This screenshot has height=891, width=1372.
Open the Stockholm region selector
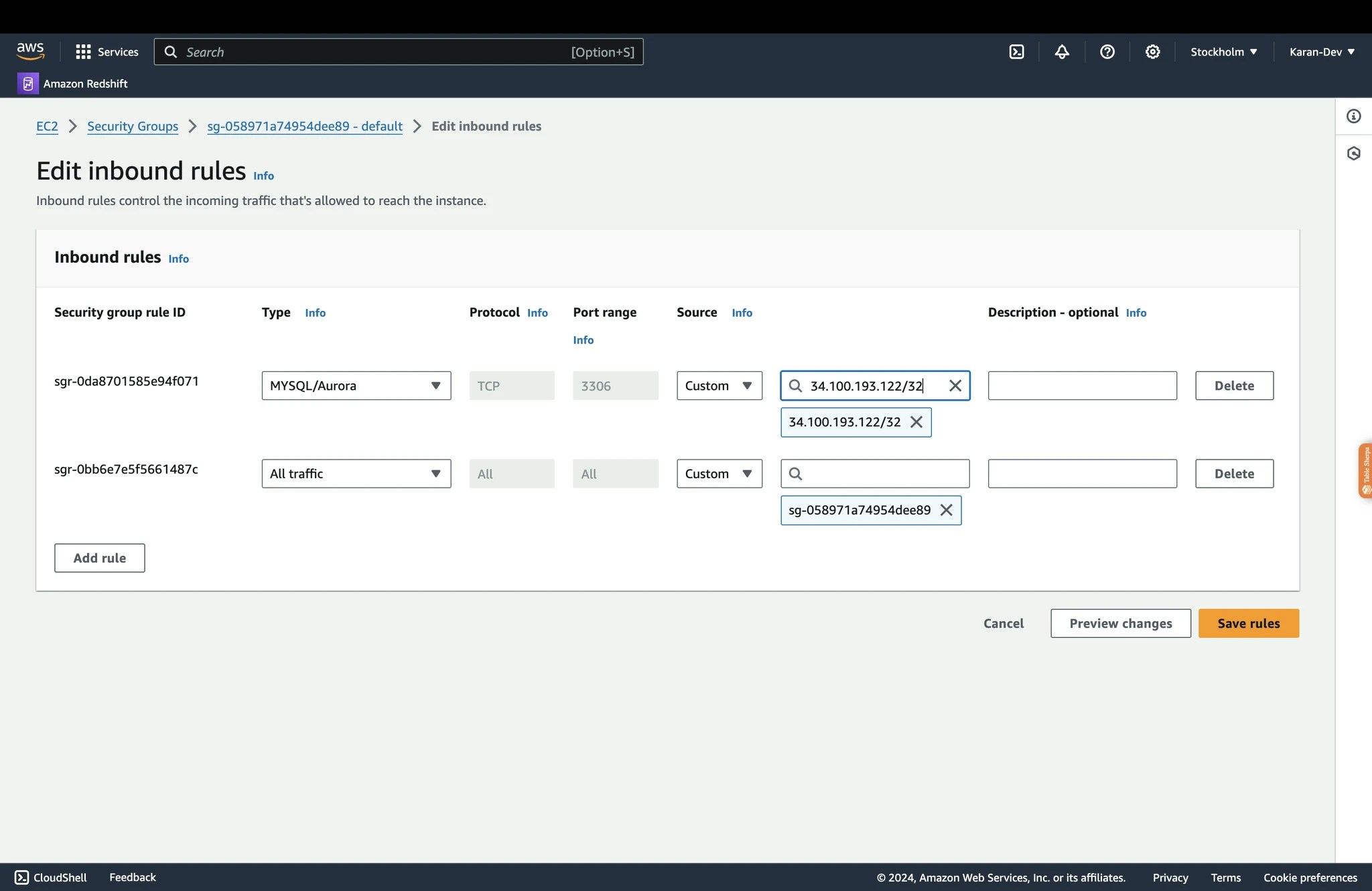(1223, 52)
